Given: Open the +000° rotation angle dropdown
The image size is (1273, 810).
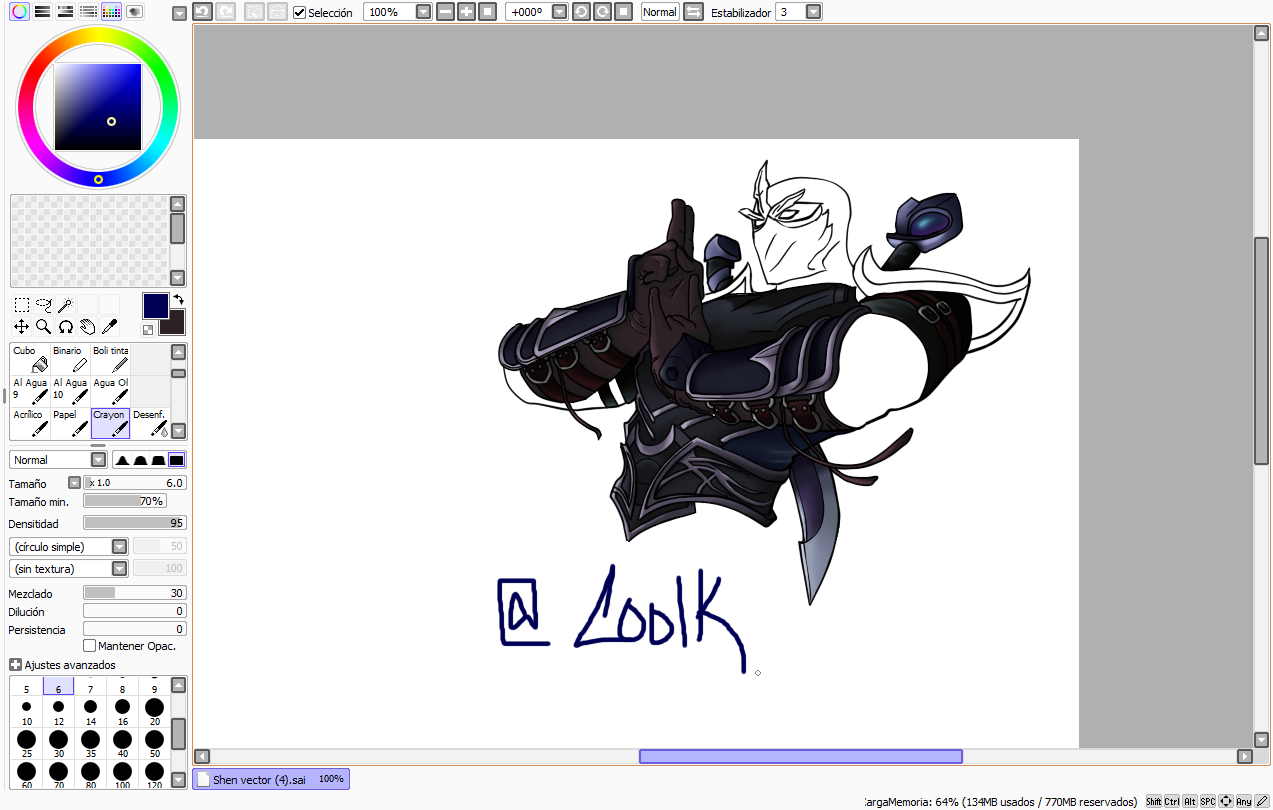Looking at the screenshot, I should [x=559, y=12].
